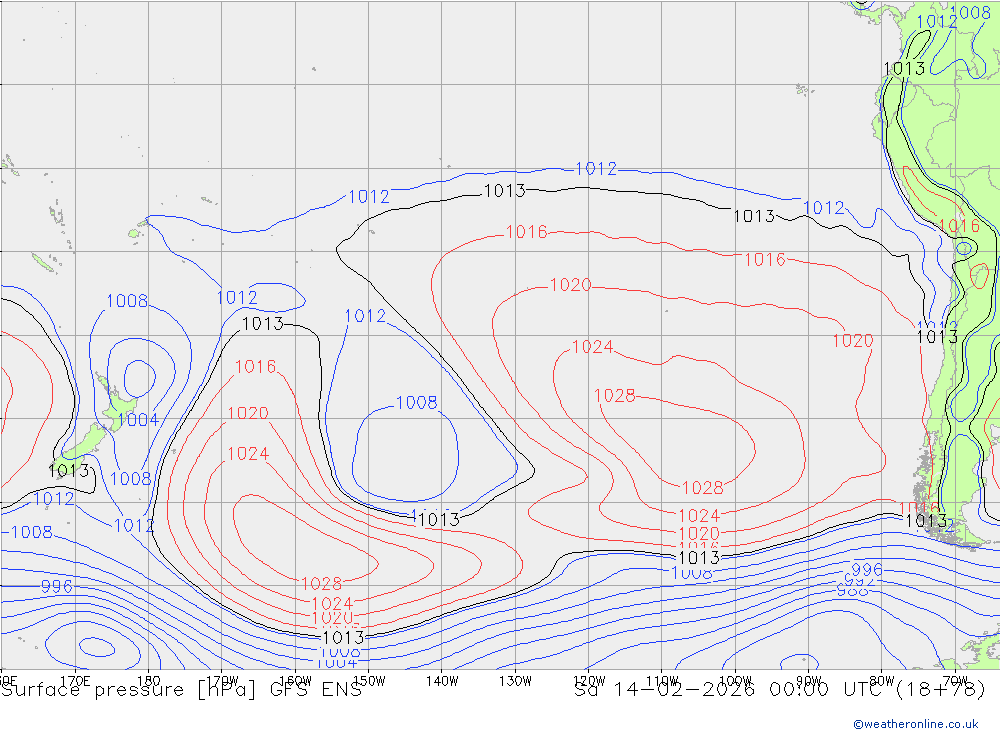Screen dimensions: 1000x733
Task: Click the 100W longitude label
Action: pos(734,681)
